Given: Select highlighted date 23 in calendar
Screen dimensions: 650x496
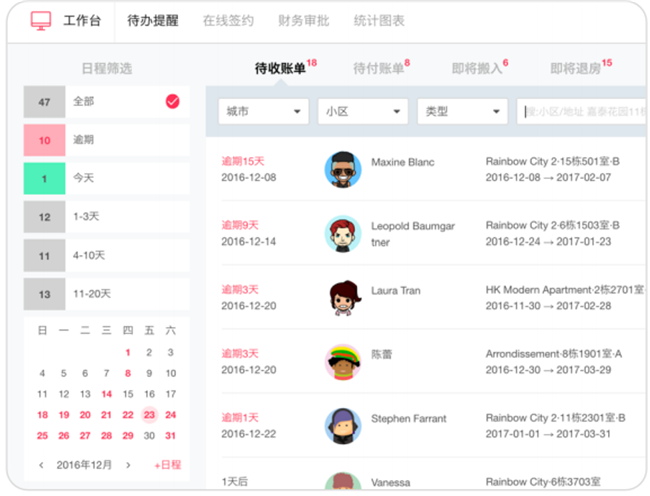Looking at the screenshot, I should [x=149, y=415].
